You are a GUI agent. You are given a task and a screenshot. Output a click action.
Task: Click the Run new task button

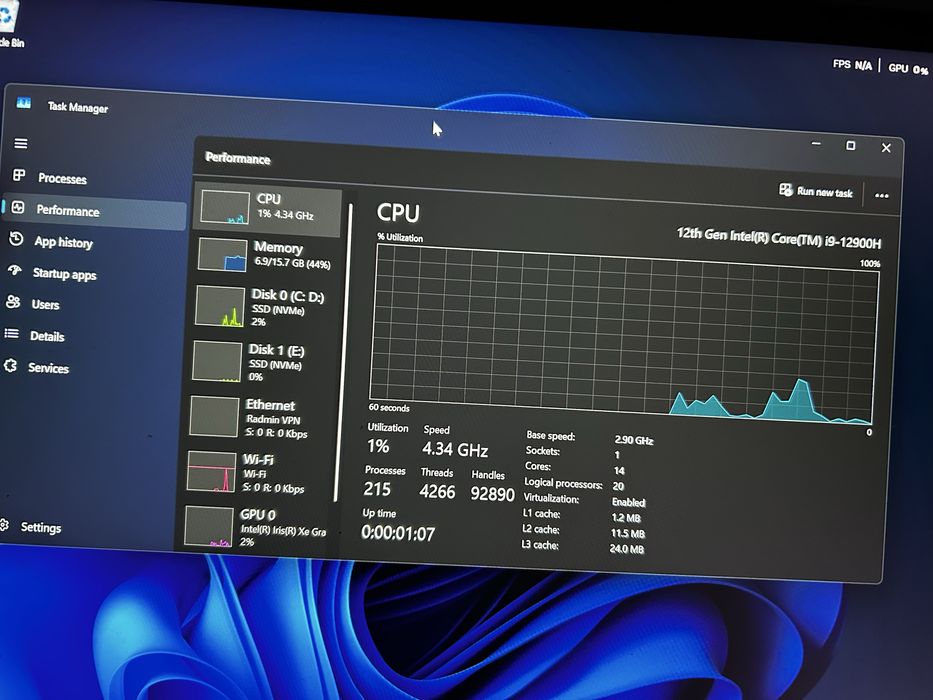pos(816,191)
